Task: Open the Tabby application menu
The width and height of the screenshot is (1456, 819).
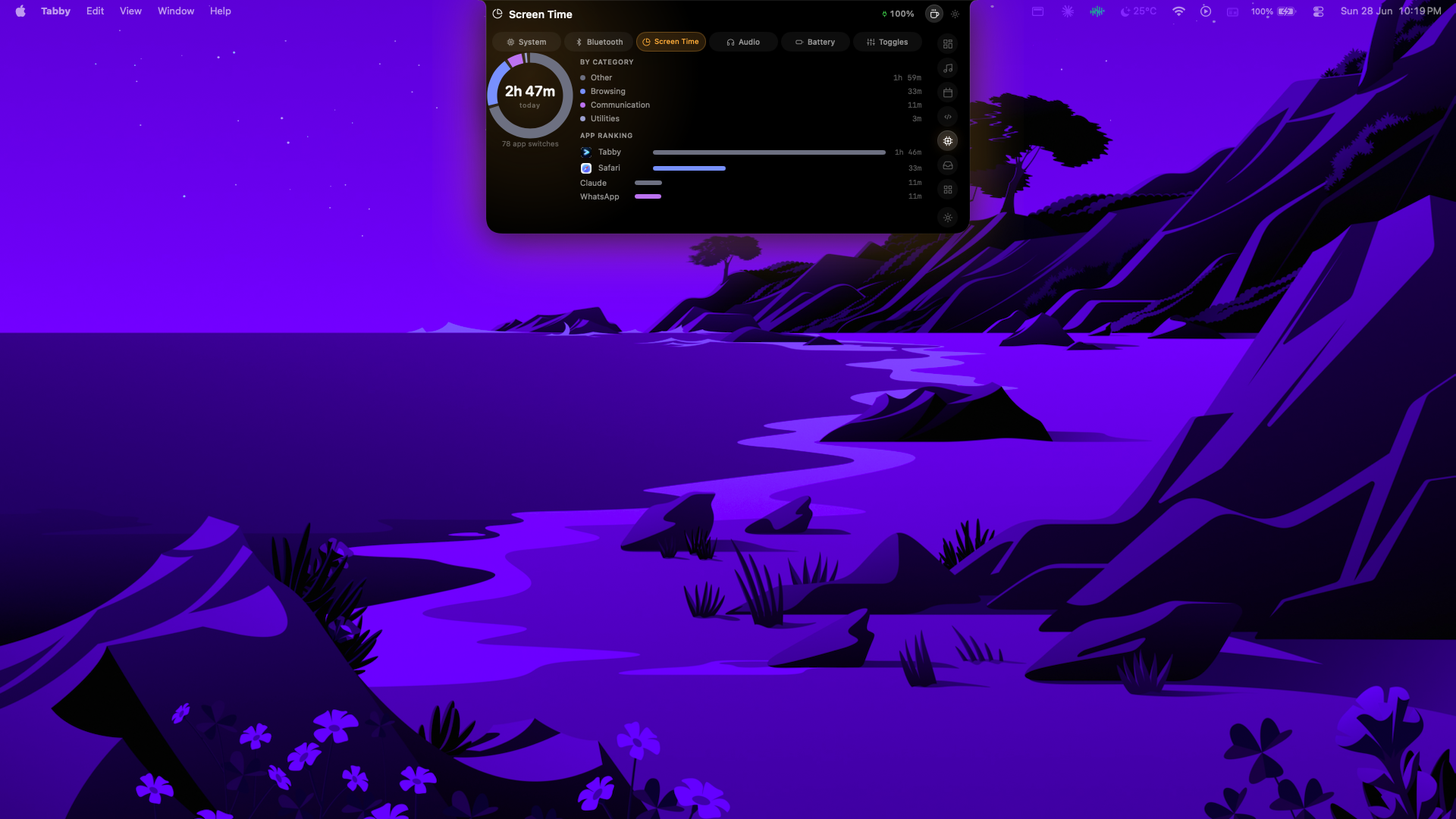Action: point(55,11)
